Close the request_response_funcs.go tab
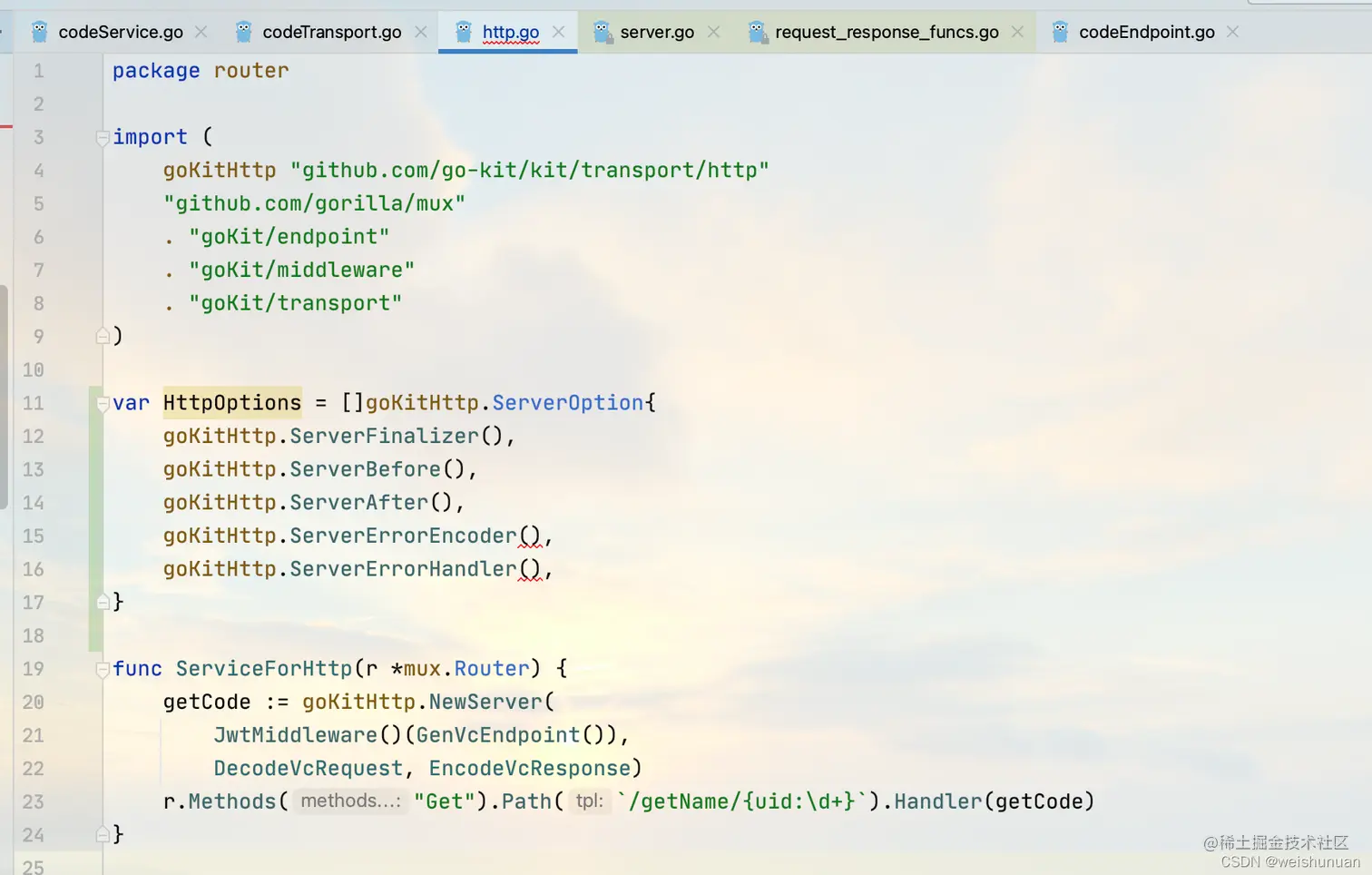1372x875 pixels. tap(1018, 32)
